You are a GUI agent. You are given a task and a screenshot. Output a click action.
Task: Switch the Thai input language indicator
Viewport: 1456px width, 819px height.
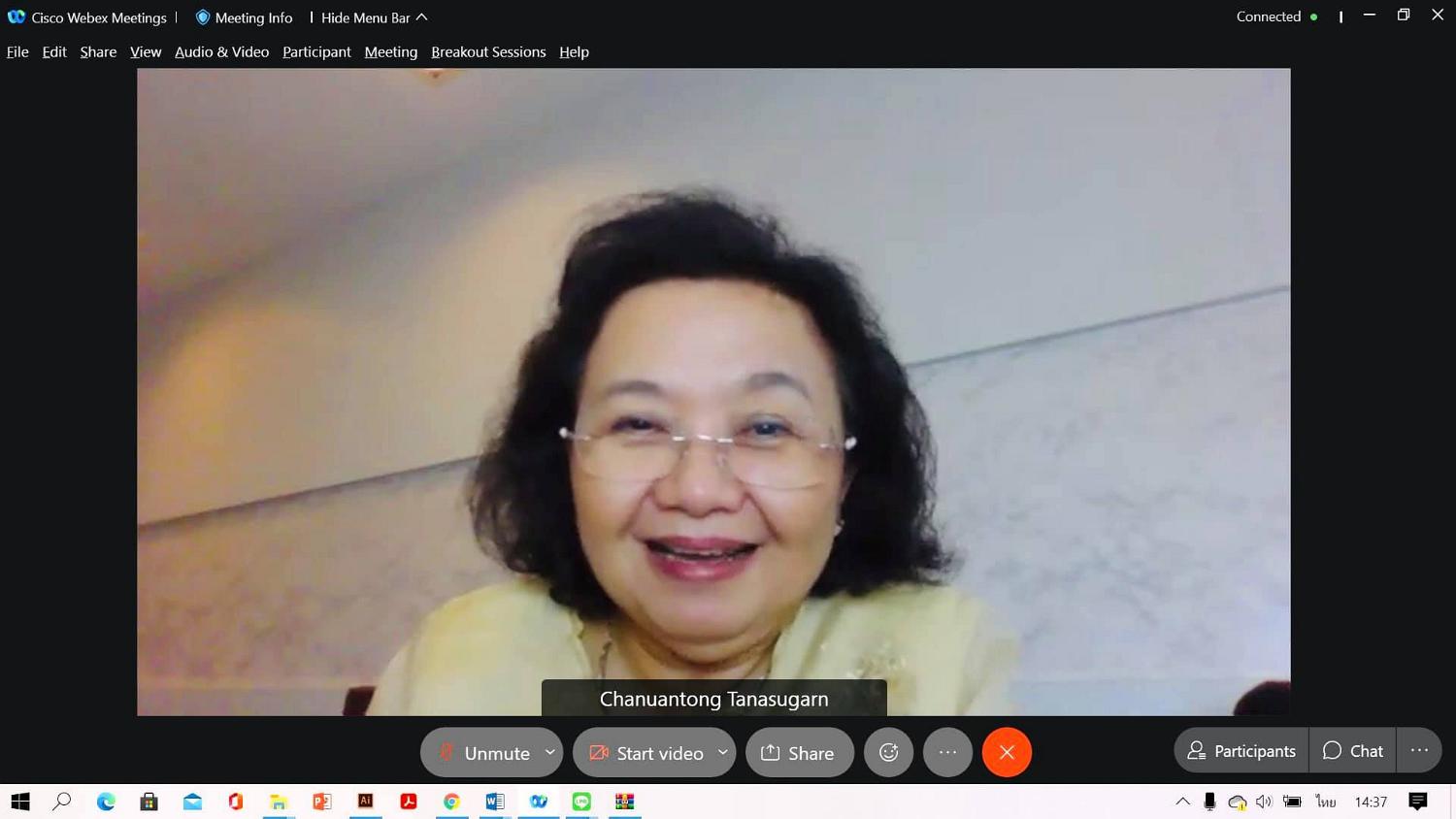tap(1325, 802)
